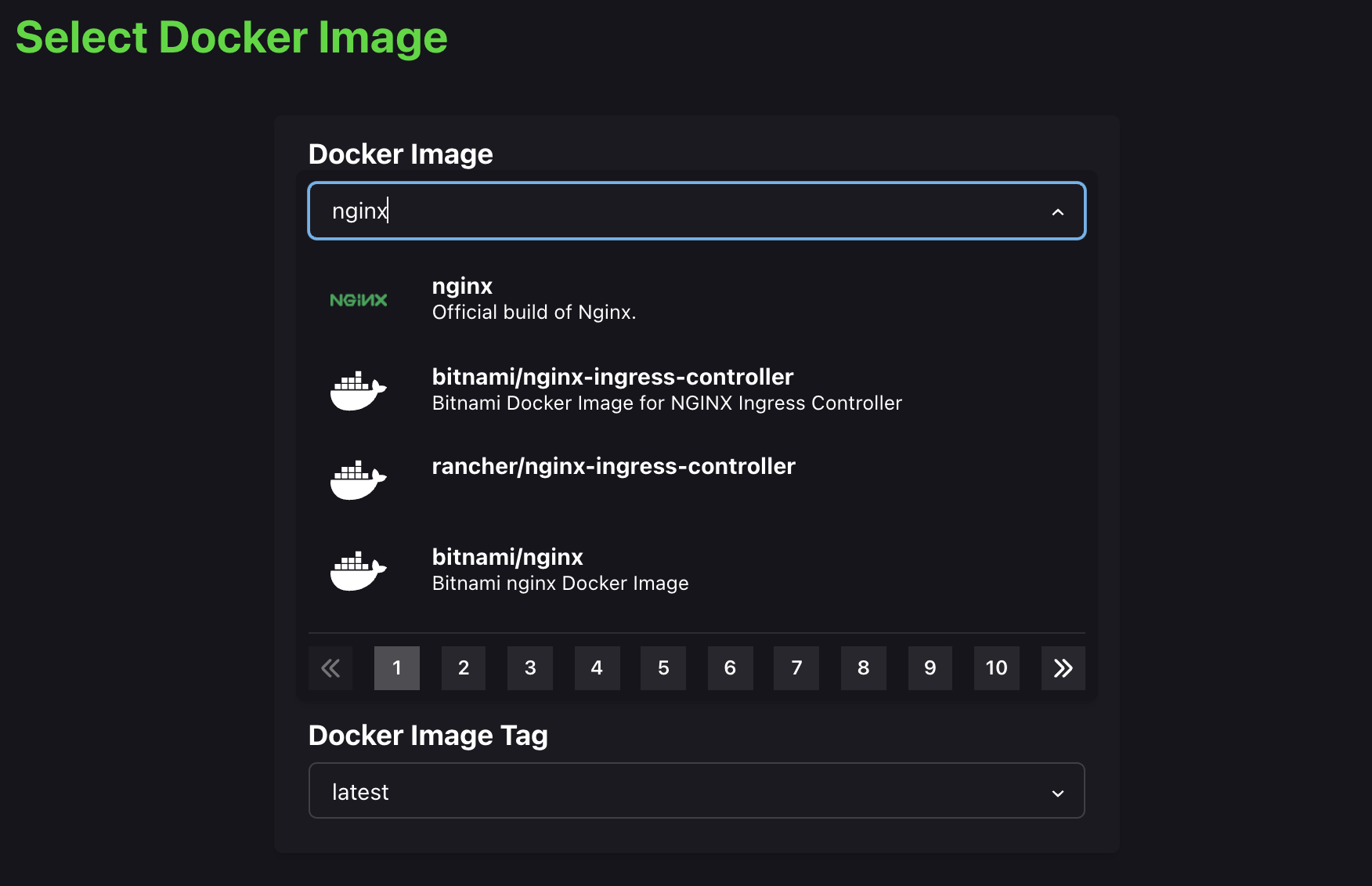Click the current page 1 button

coord(397,668)
